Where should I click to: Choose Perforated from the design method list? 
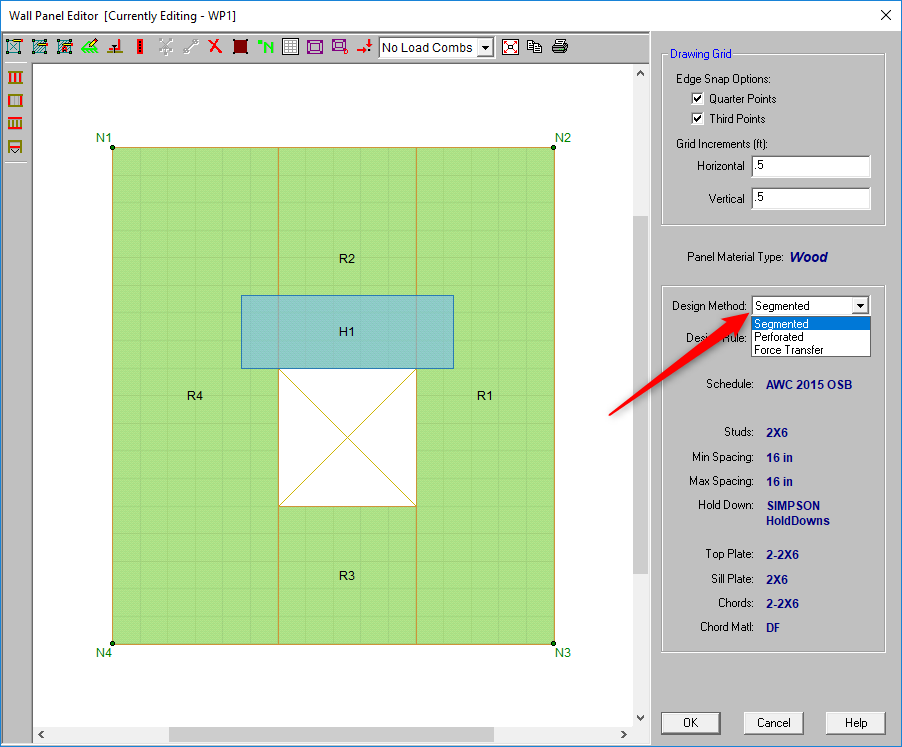(811, 337)
